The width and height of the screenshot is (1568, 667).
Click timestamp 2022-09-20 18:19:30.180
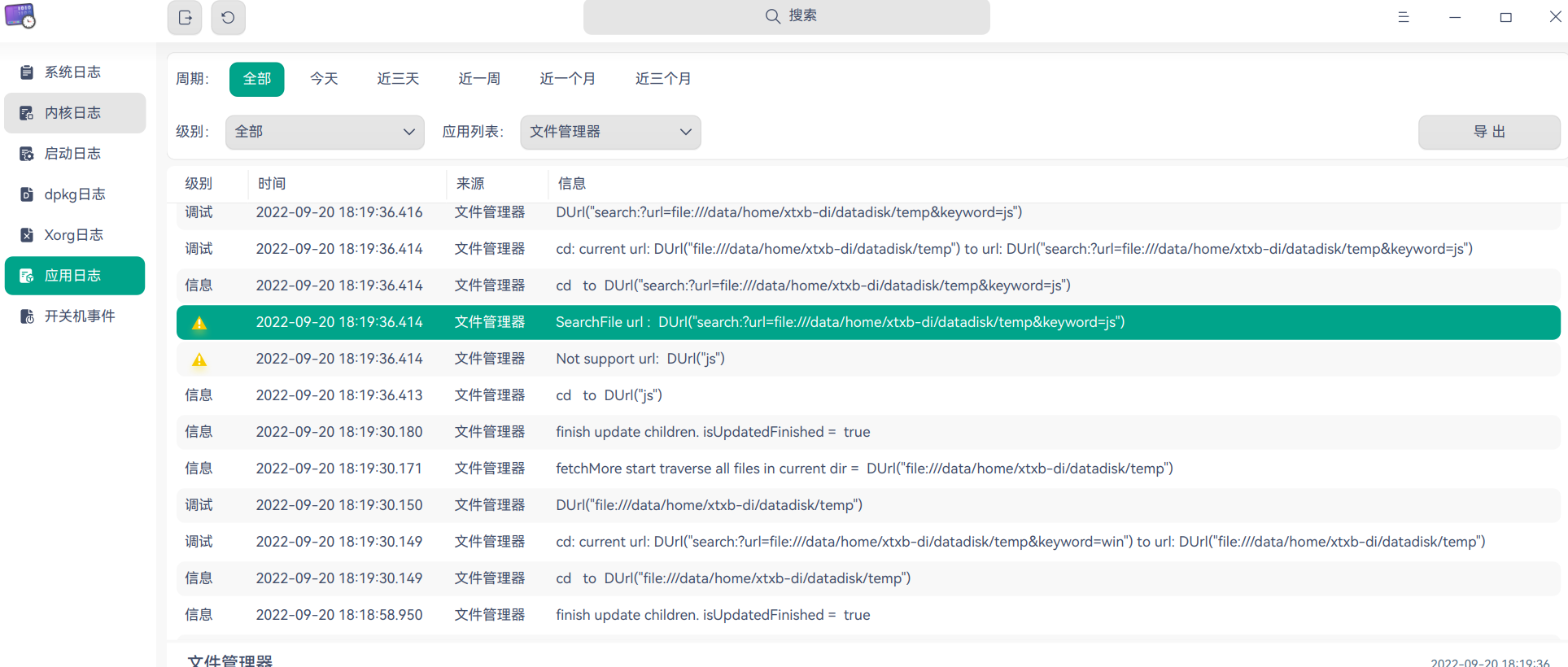339,432
